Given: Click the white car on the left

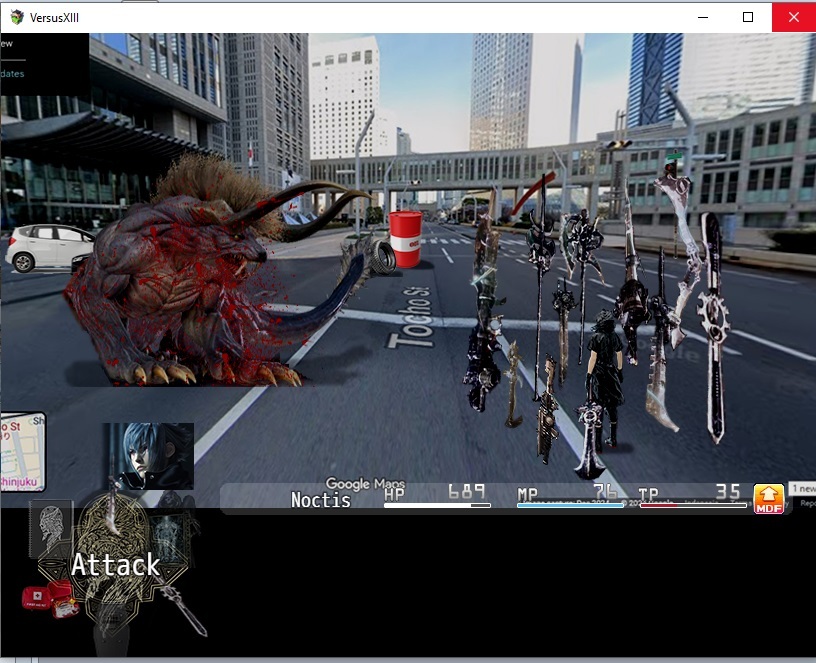Looking at the screenshot, I should point(48,247).
